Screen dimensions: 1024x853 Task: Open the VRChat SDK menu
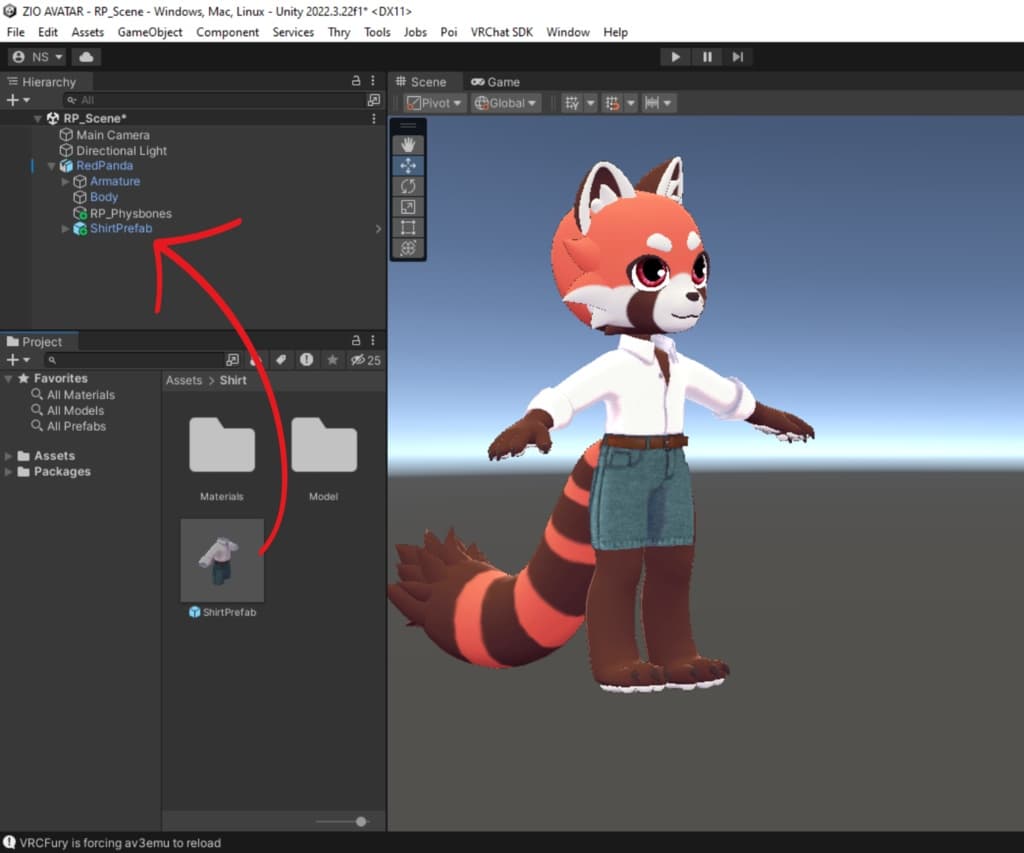[x=502, y=32]
